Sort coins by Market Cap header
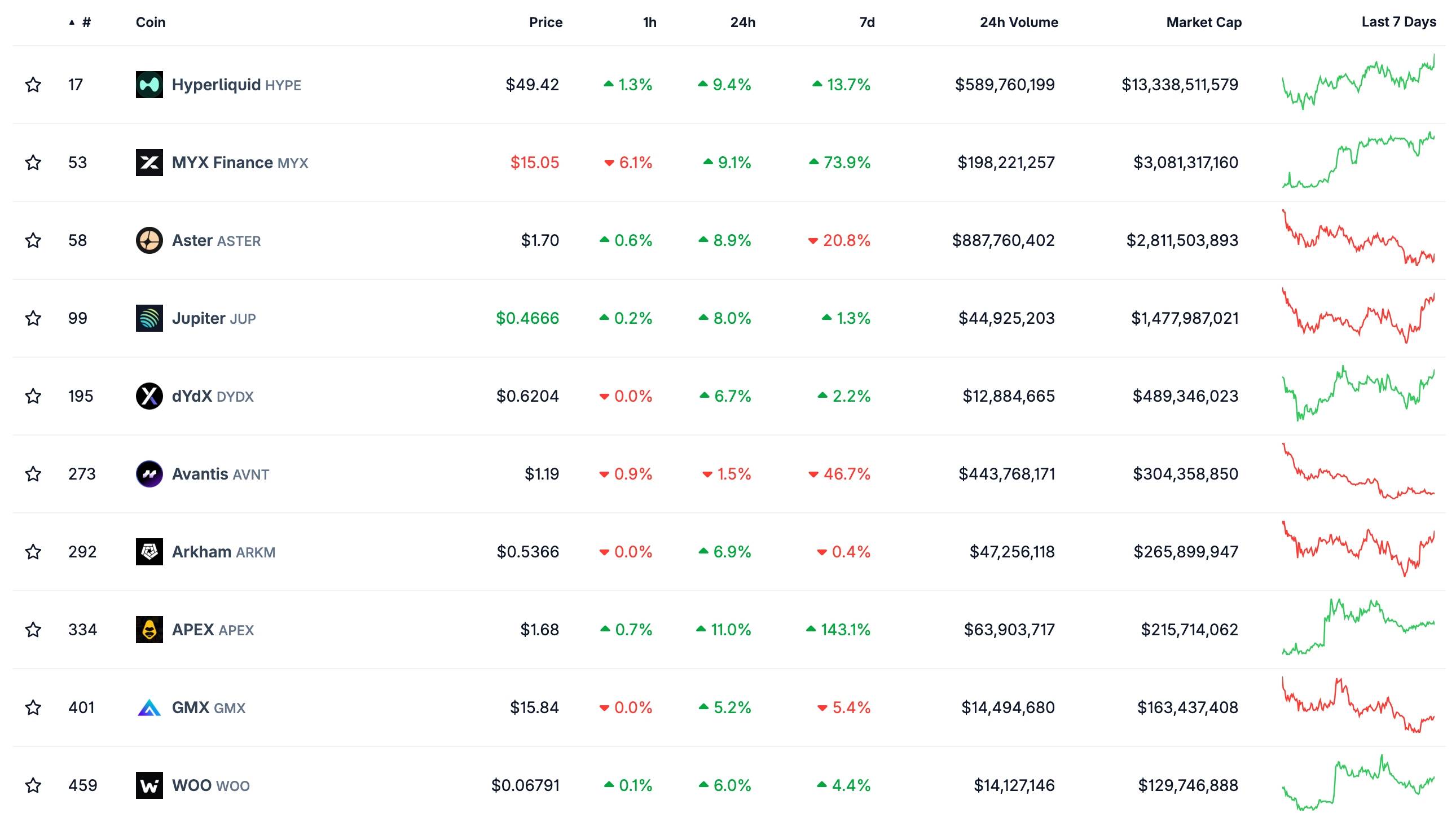Image resolution: width=1456 pixels, height=813 pixels. point(1203,23)
